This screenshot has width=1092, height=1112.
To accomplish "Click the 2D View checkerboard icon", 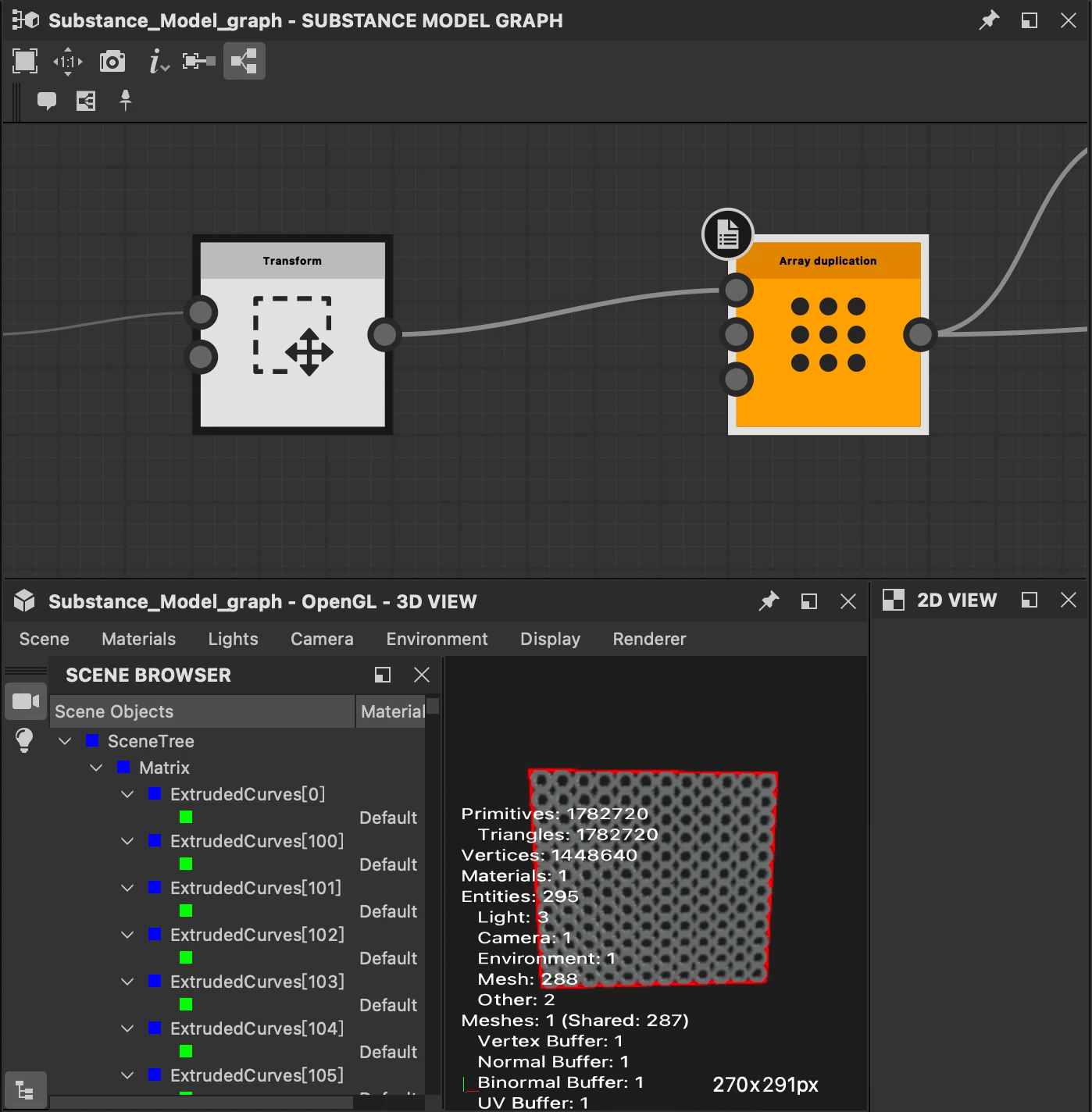I will (893, 600).
